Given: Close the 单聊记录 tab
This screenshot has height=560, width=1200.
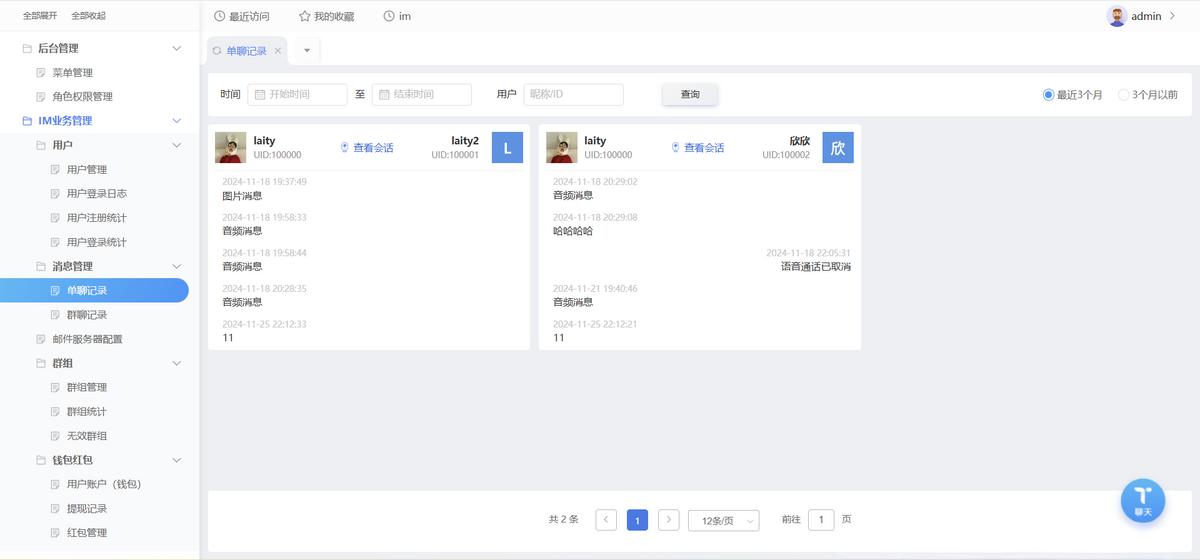Looking at the screenshot, I should tap(278, 51).
